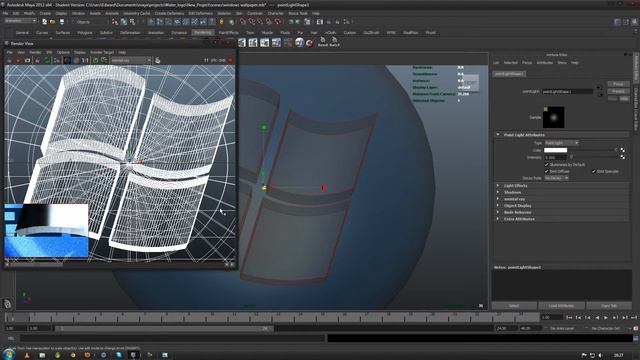The image size is (640, 360).
Task: Click the Color slider next to swatch
Action: pos(593,150)
